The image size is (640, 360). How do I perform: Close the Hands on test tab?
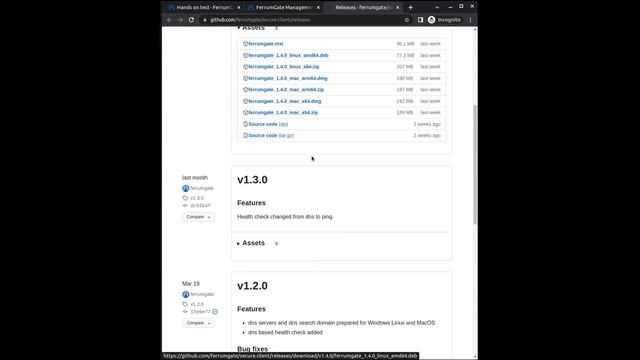pos(239,7)
